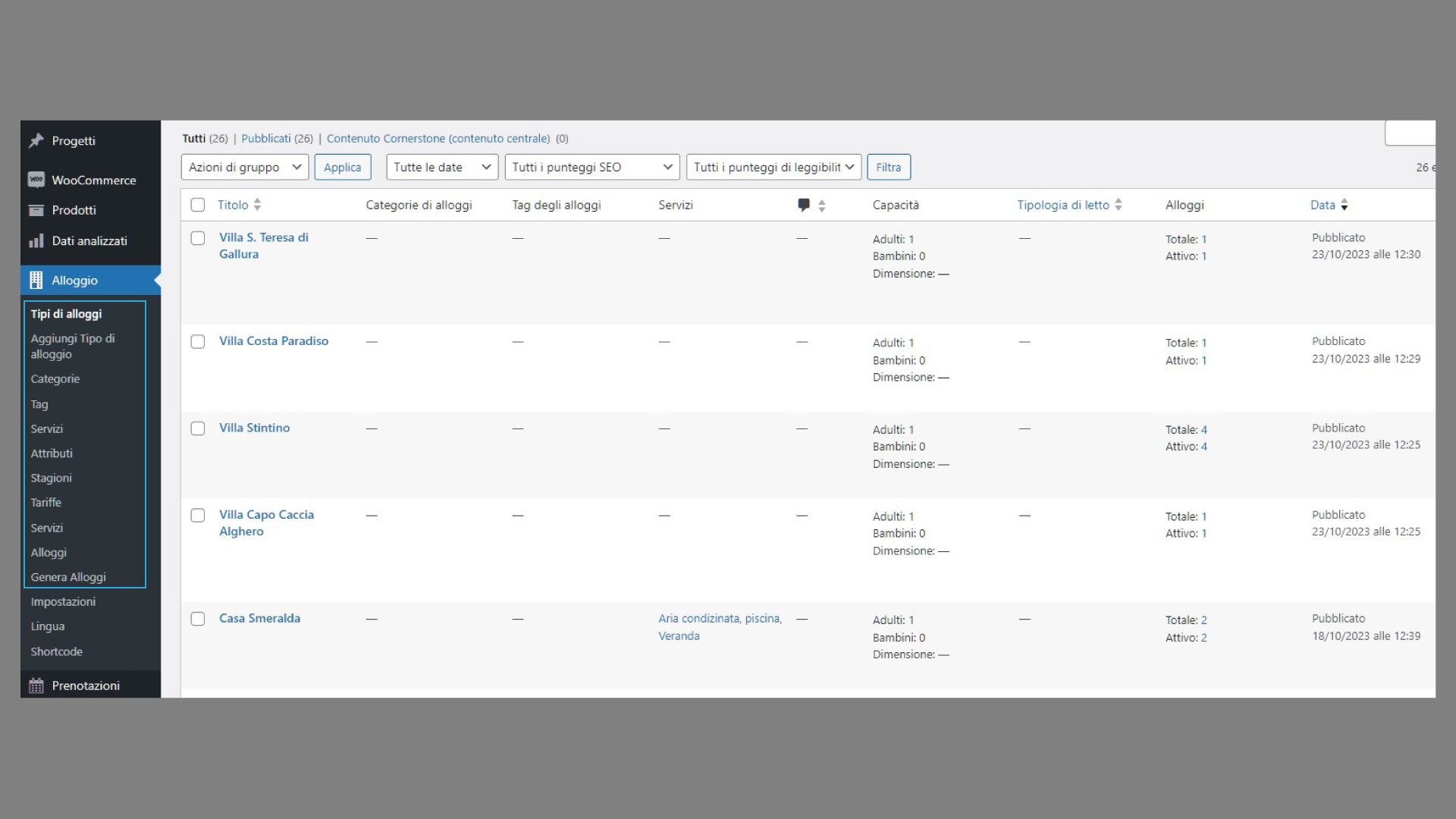Click Totale count 1 for Villa Costa Paradiso
The height and width of the screenshot is (819, 1456).
[1204, 344]
